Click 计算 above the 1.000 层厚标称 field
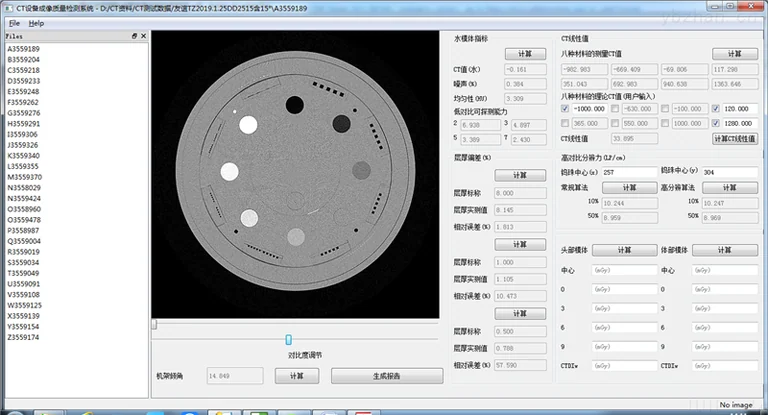Viewport: 768px width, 415px height. 520,244
